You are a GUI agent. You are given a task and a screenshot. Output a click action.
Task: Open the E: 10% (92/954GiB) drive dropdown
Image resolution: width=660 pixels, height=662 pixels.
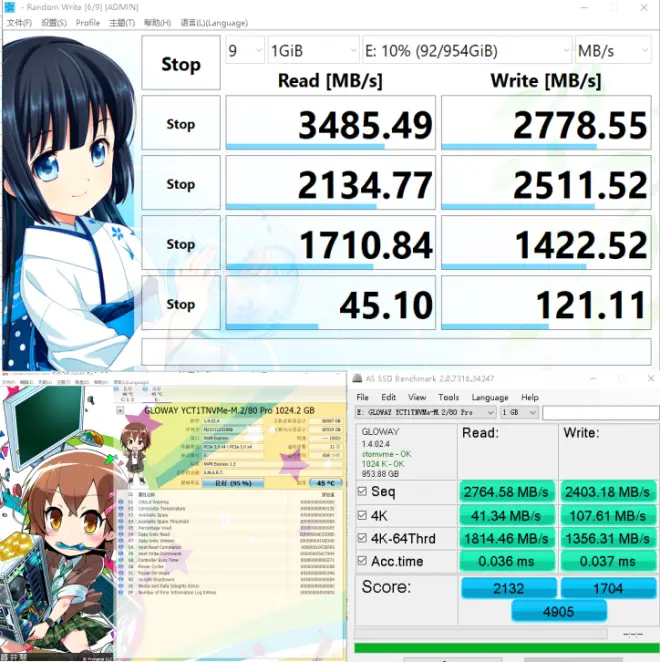point(467,51)
